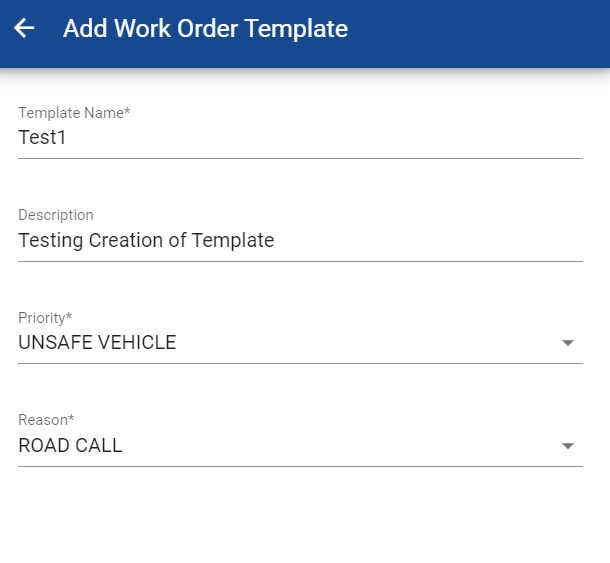Click the Priority* field label
This screenshot has width=610, height=563.
click(45, 318)
